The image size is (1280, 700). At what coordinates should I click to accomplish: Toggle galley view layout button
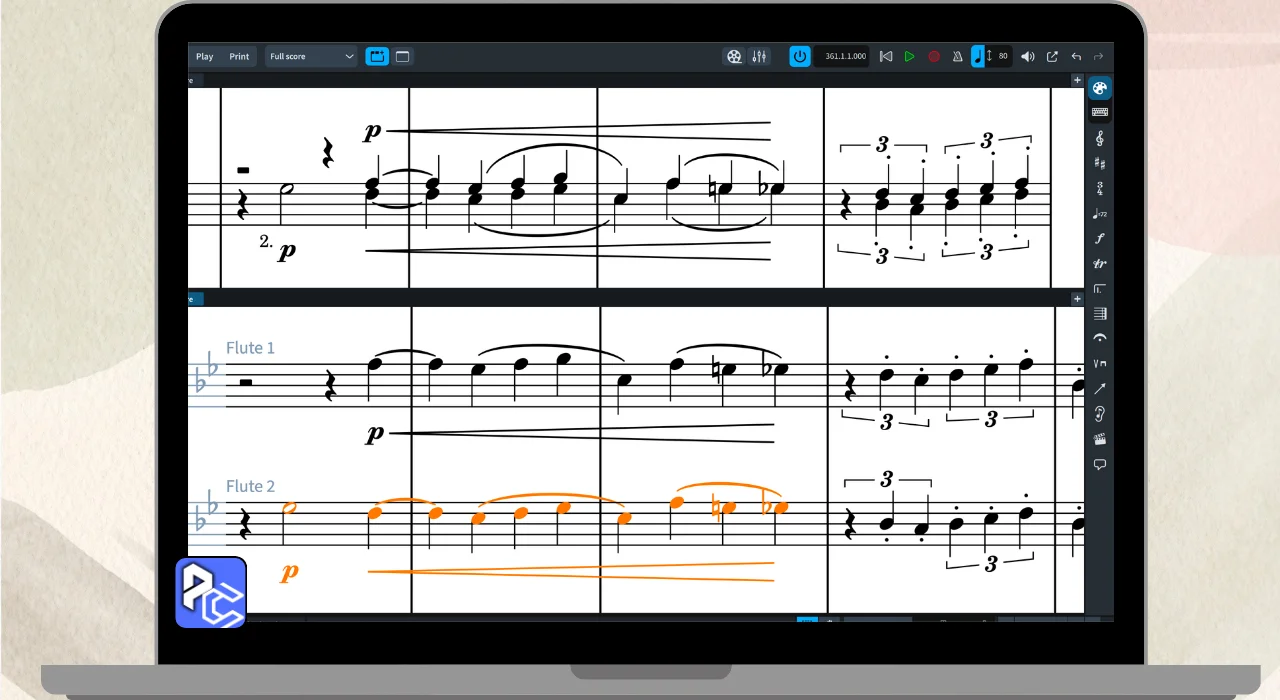click(402, 57)
